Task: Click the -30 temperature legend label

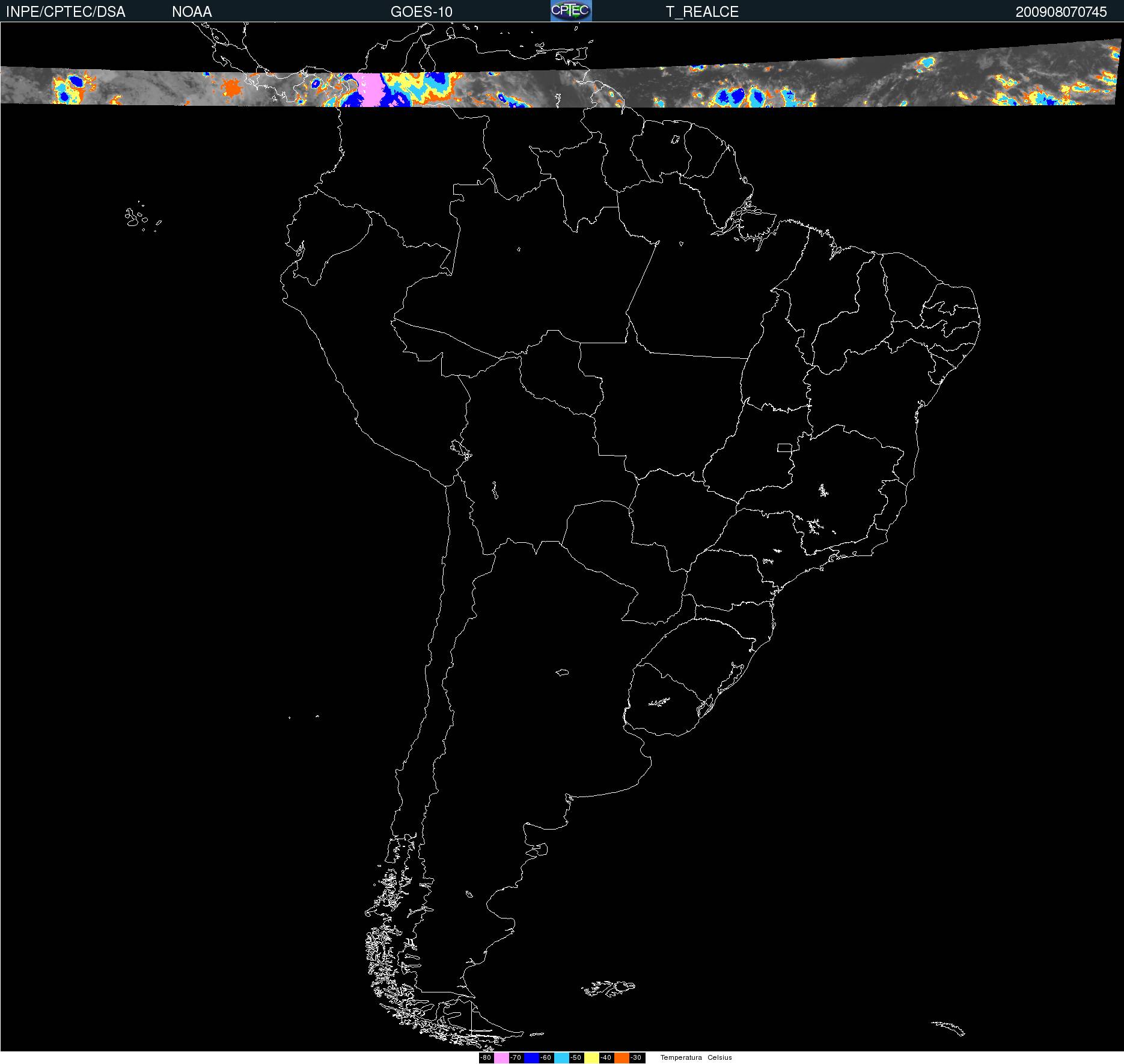Action: pos(637,1058)
